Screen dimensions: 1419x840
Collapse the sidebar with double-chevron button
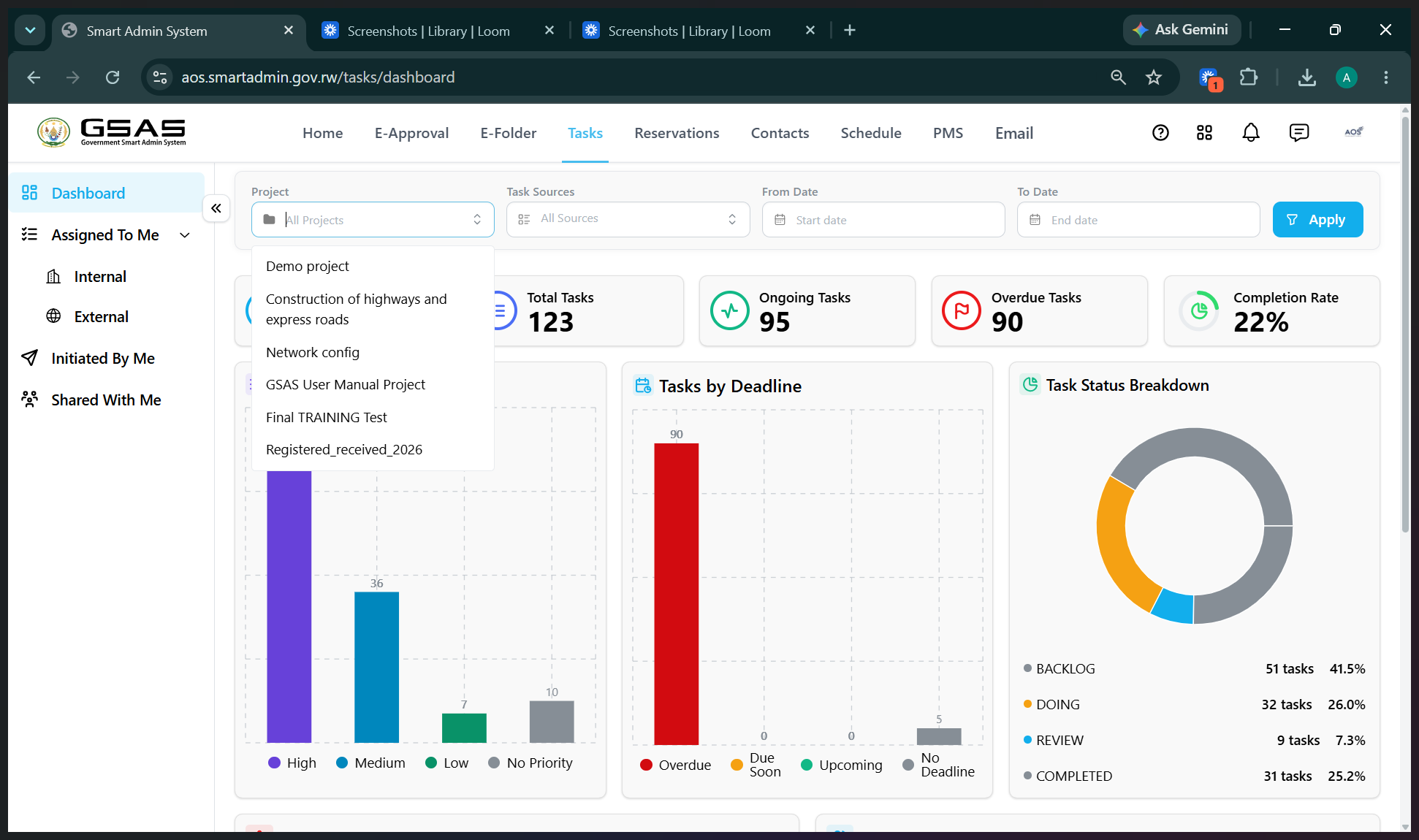click(216, 209)
